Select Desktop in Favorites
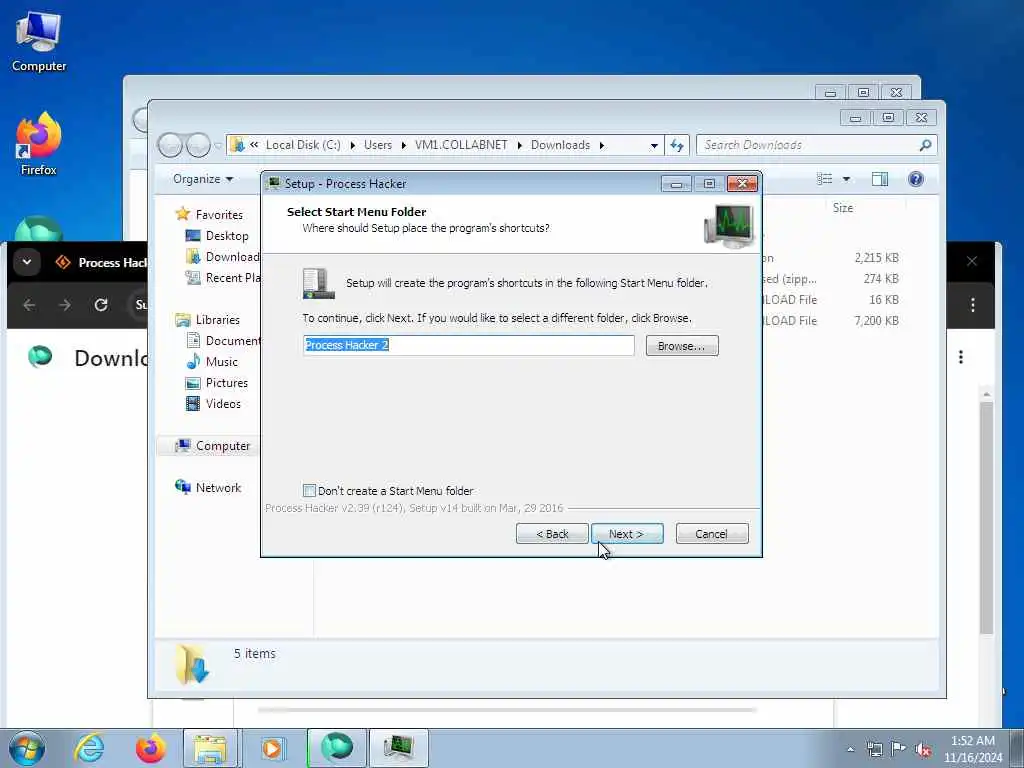 [x=227, y=236]
